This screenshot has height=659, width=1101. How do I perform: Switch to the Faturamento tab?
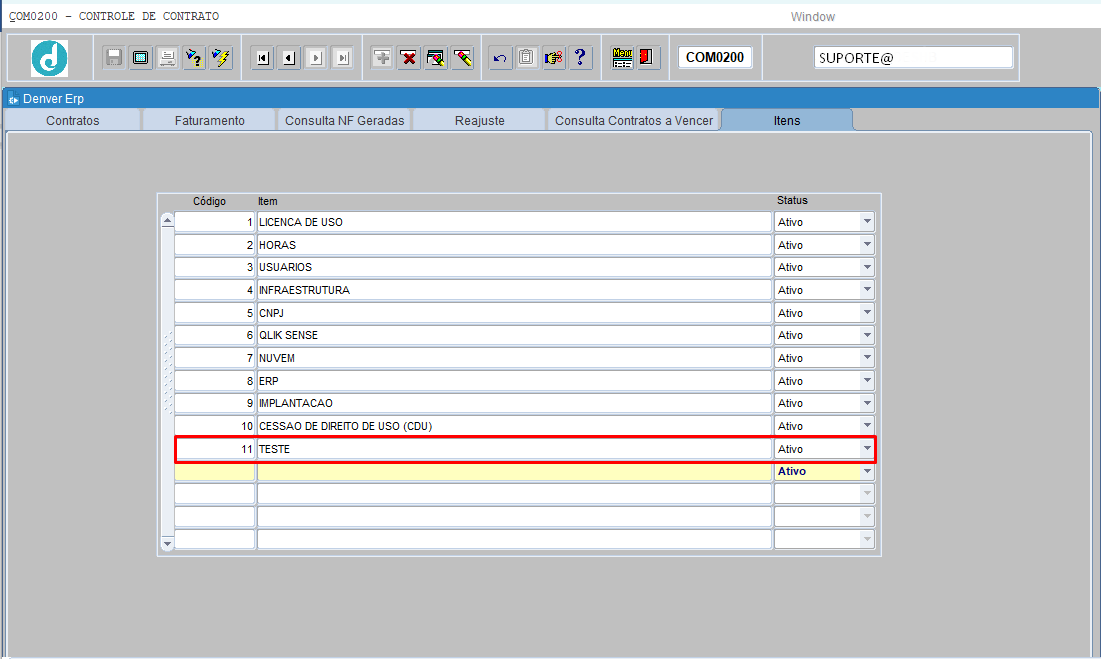[209, 121]
